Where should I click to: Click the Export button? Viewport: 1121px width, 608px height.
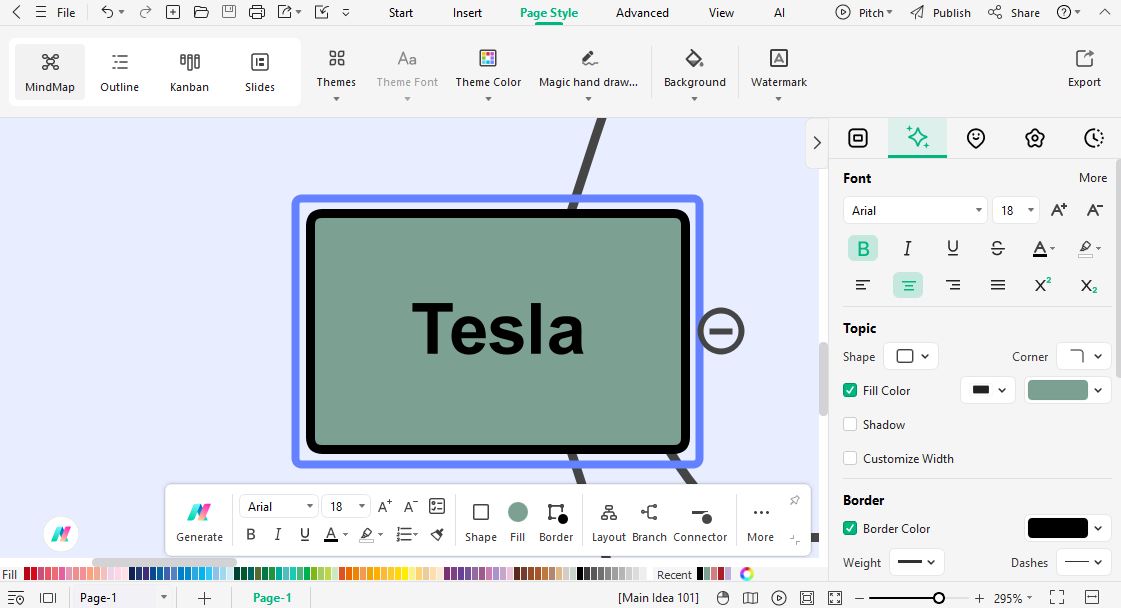(1084, 69)
